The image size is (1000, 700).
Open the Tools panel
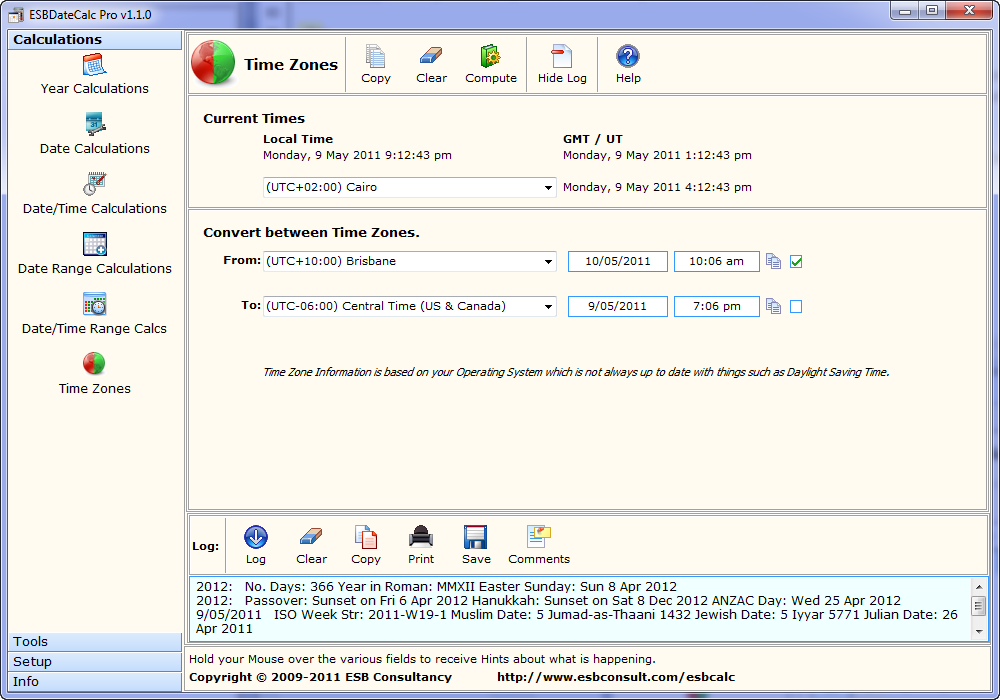tap(94, 641)
